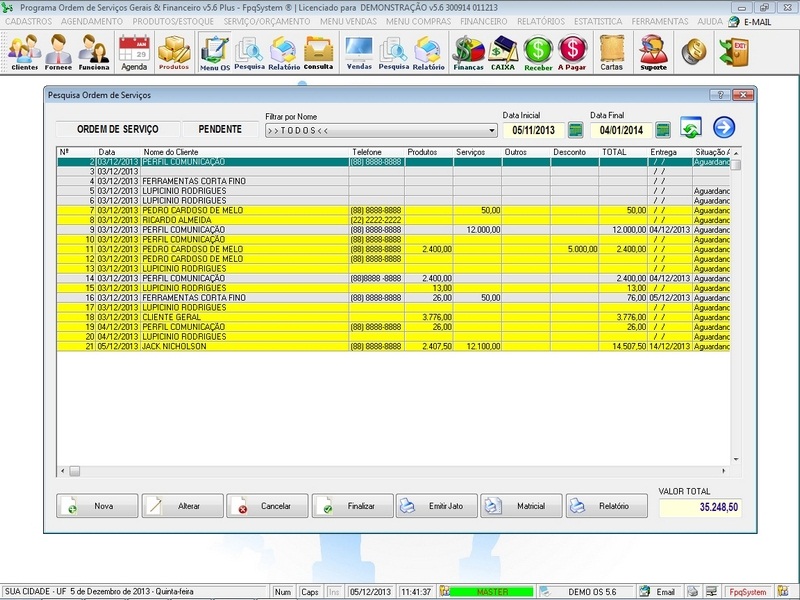The height and width of the screenshot is (600, 800).
Task: Click the green refresh search icon
Action: pyautogui.click(x=690, y=128)
